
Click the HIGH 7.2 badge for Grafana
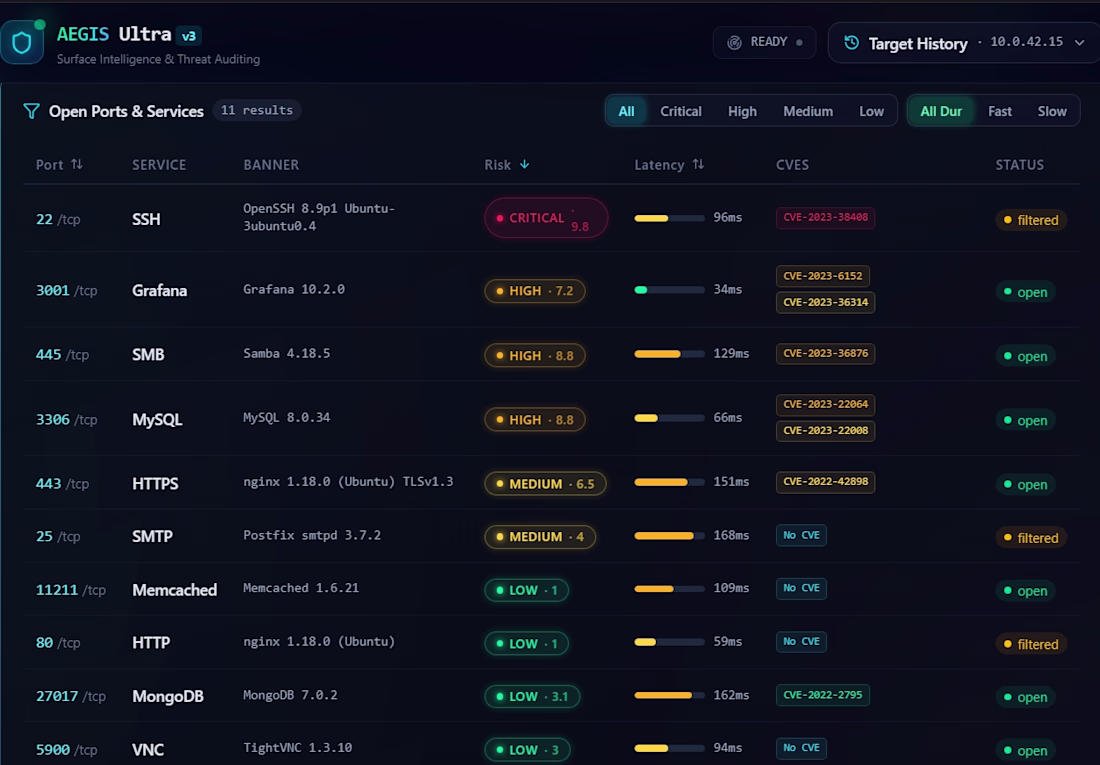pyautogui.click(x=535, y=291)
